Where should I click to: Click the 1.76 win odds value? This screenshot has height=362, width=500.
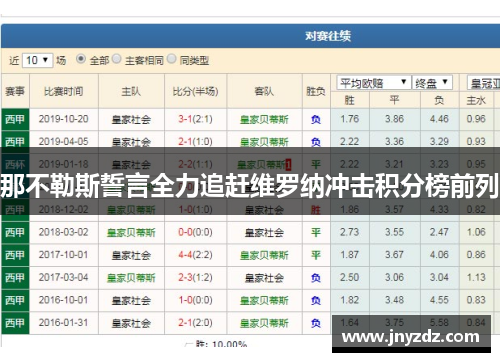tap(350, 119)
